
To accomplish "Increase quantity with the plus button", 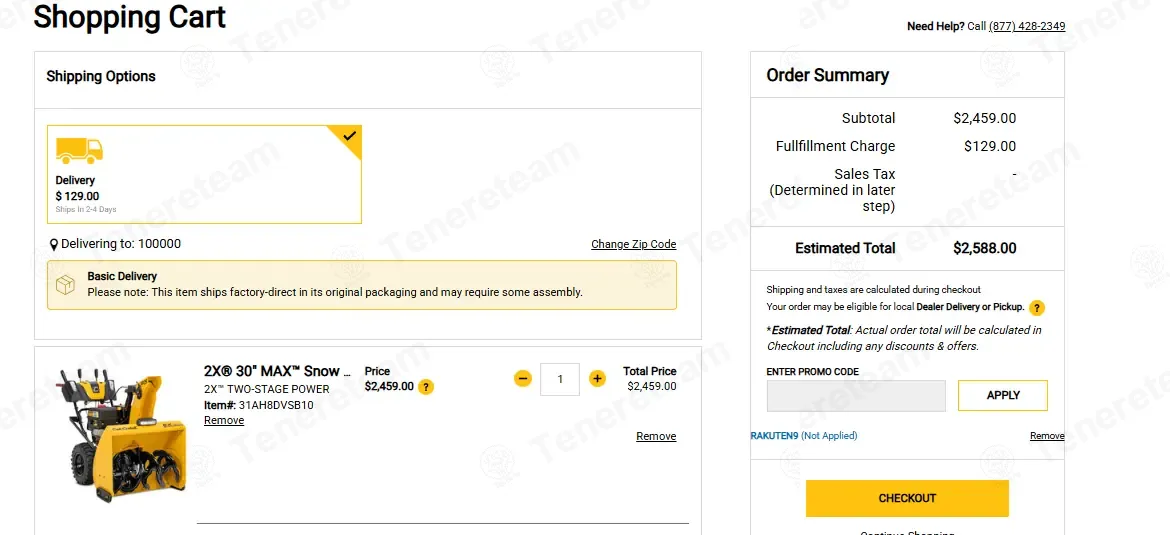I will 597,378.
